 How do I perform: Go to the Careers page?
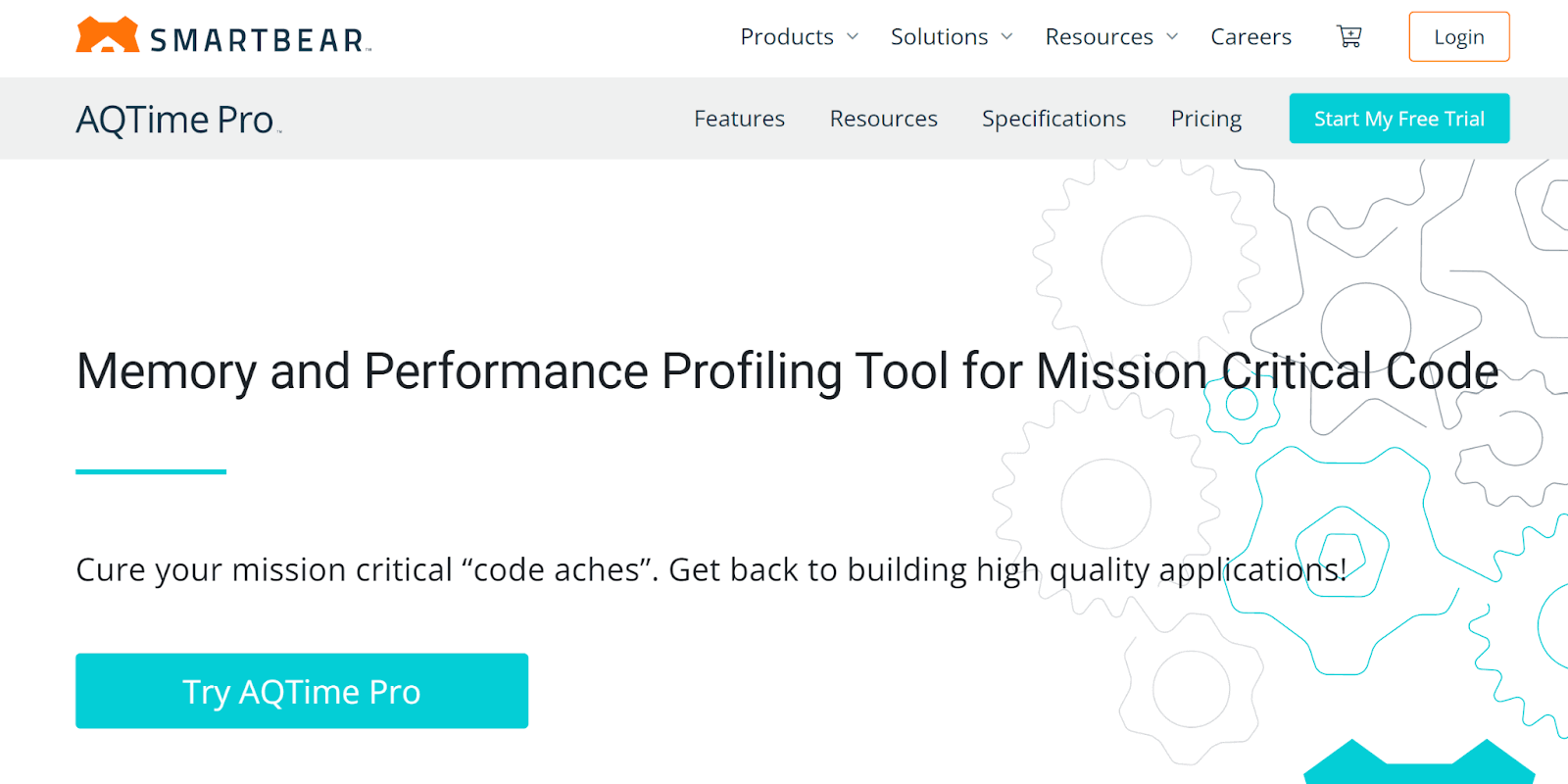[x=1250, y=37]
